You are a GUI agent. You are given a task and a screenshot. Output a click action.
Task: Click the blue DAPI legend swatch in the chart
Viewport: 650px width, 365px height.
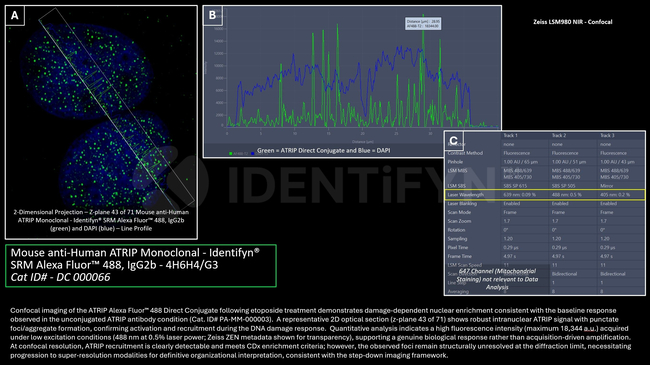(252, 153)
